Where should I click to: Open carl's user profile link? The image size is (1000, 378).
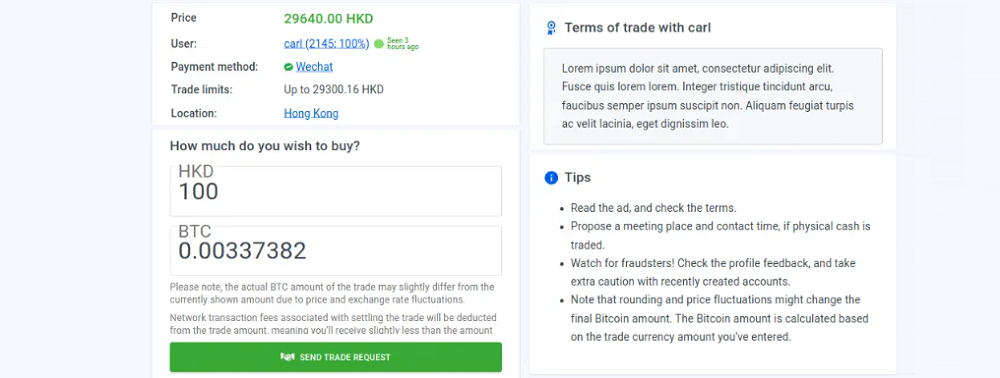point(327,44)
